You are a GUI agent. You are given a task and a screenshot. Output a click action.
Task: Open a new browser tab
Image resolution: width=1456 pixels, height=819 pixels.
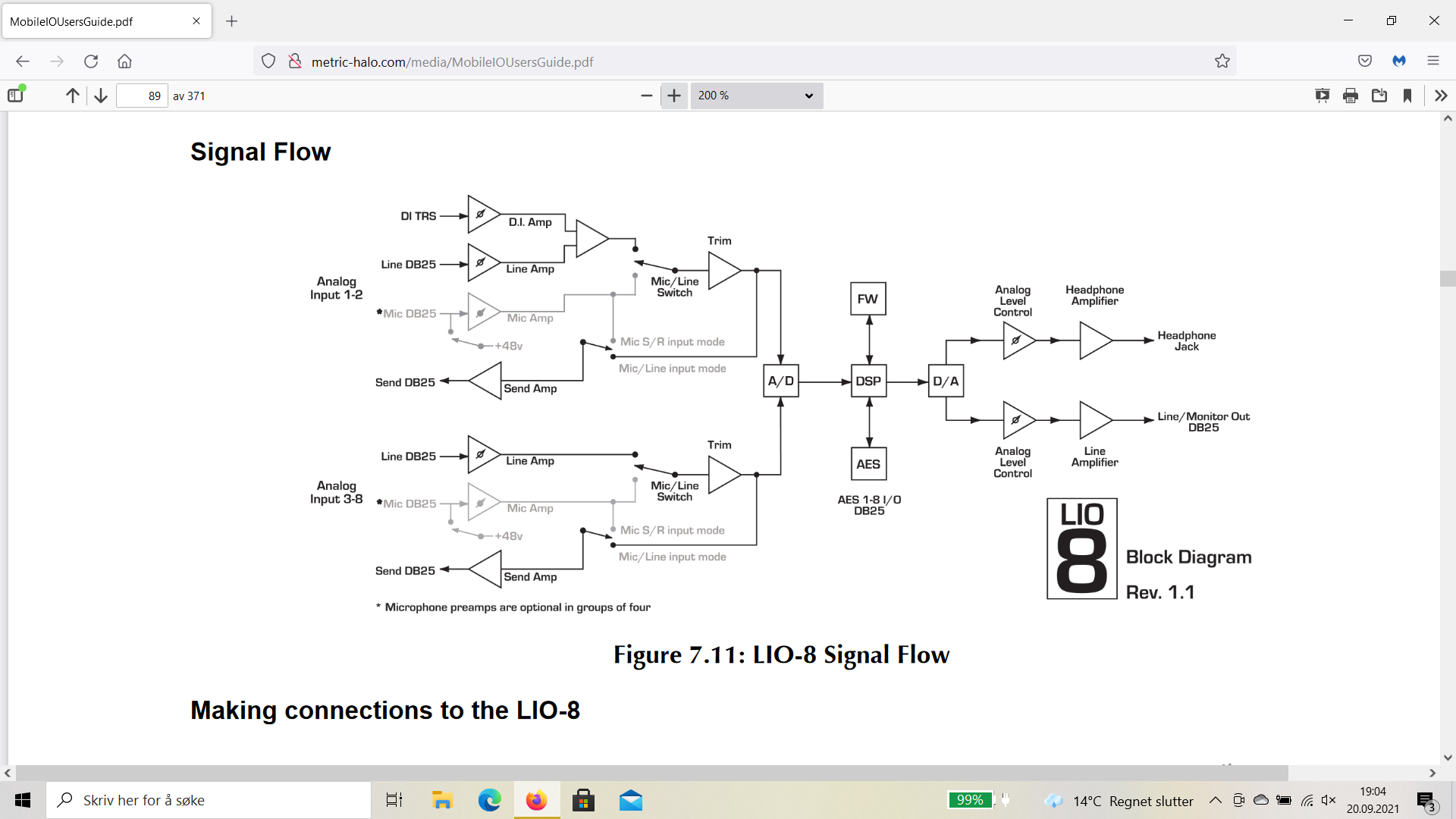coord(232,21)
